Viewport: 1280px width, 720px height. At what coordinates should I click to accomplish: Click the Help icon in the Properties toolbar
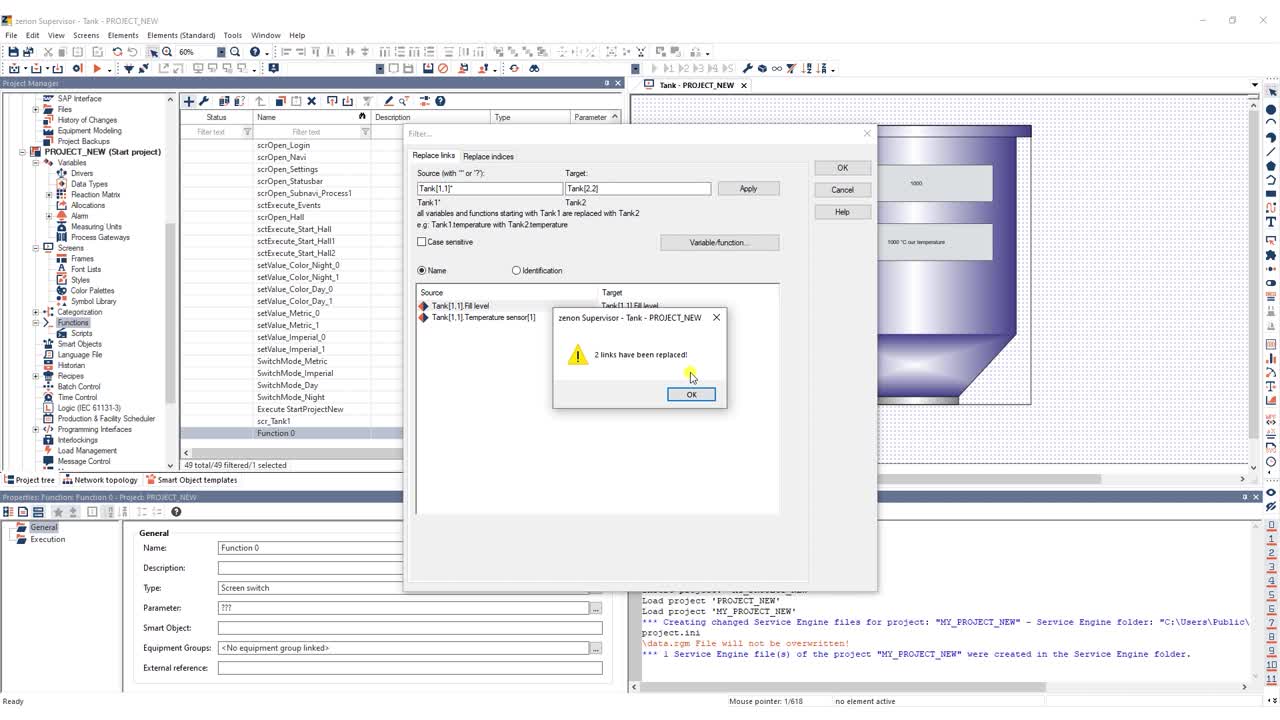pyautogui.click(x=176, y=512)
